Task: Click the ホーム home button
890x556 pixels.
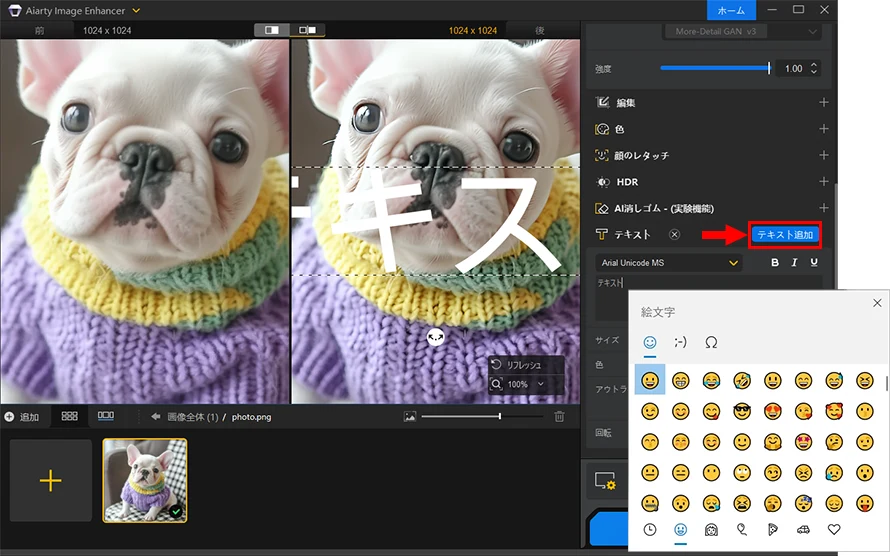Action: pyautogui.click(x=731, y=10)
